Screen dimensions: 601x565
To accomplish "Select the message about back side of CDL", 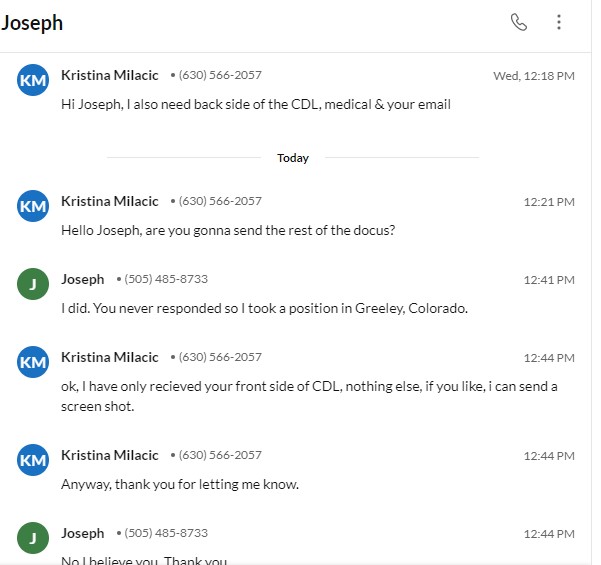I will click(x=255, y=104).
